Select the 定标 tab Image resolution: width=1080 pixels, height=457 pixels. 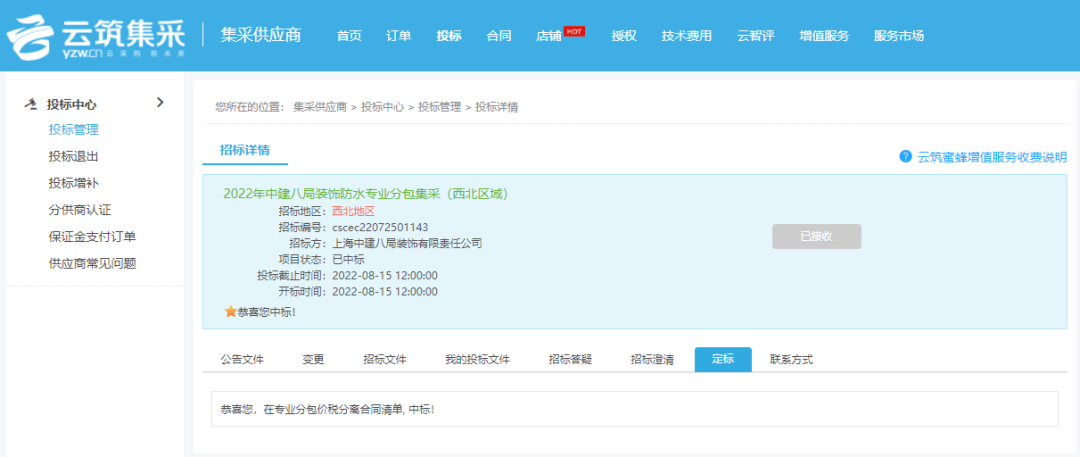(723, 360)
